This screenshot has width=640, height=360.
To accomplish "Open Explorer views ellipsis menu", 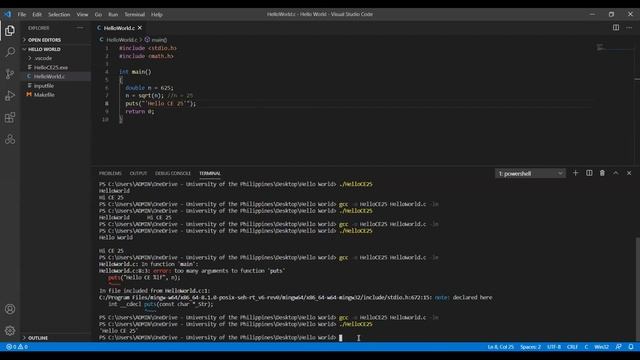I will (80, 28).
